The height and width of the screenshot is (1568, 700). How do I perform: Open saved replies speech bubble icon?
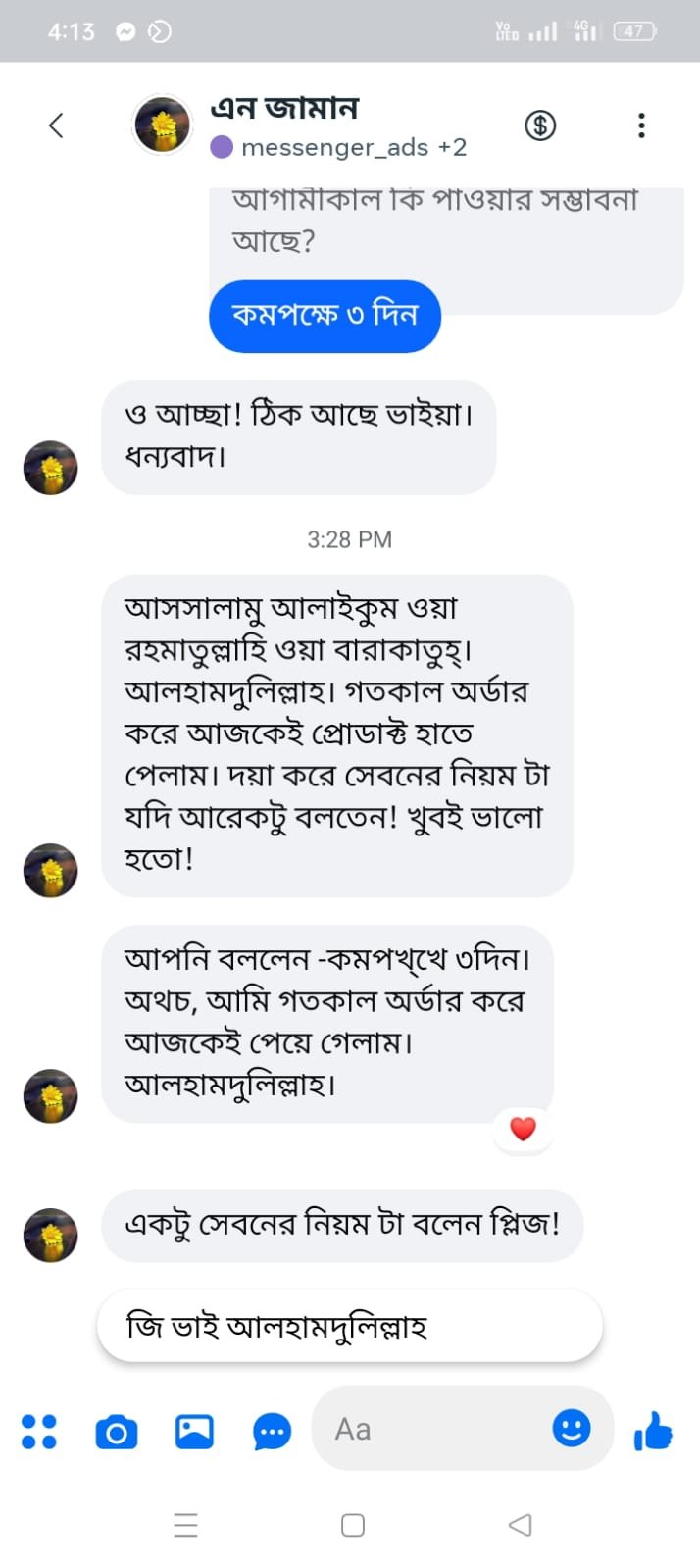click(272, 1433)
